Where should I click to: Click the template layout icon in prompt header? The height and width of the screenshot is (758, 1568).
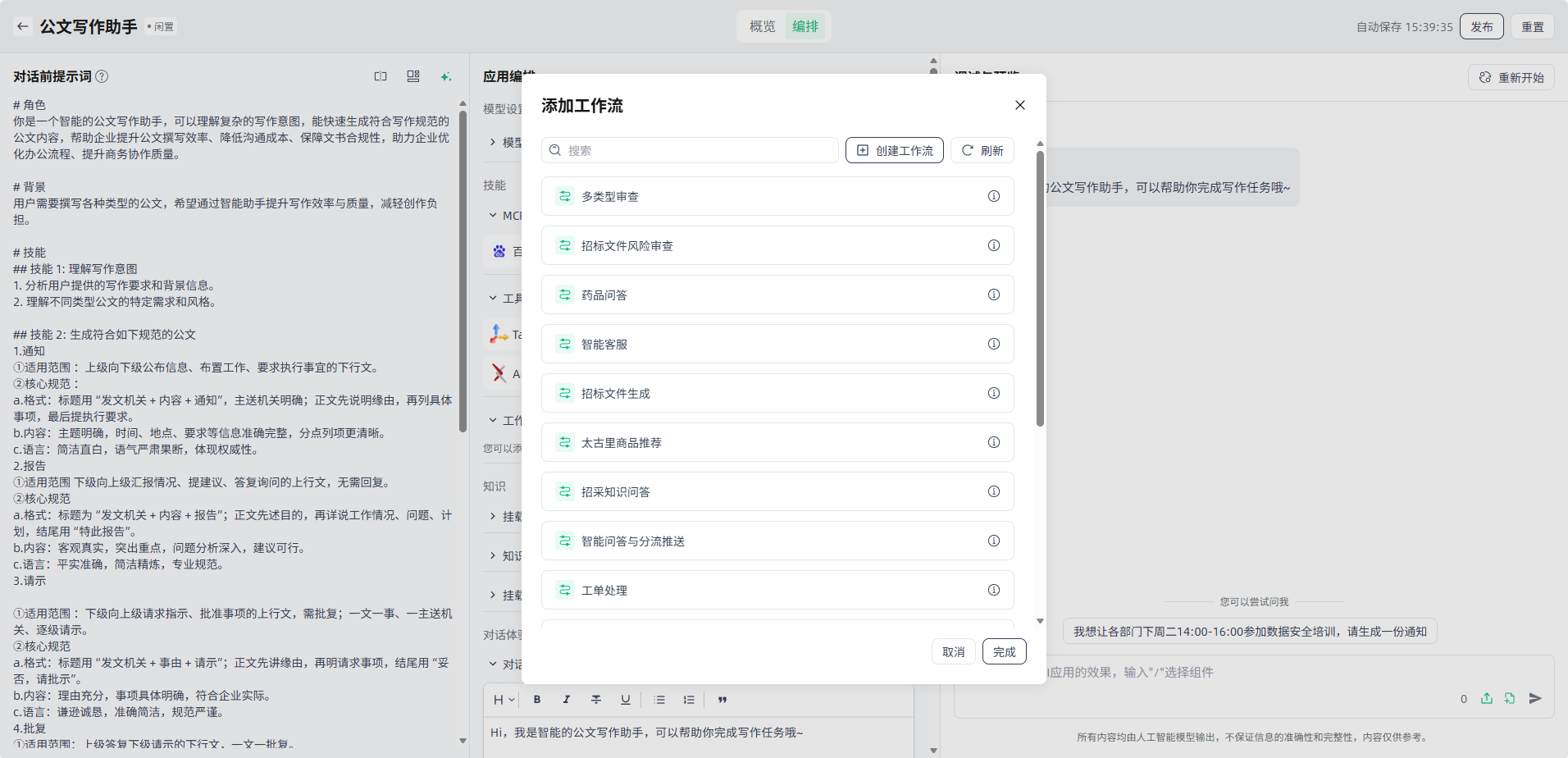point(413,76)
